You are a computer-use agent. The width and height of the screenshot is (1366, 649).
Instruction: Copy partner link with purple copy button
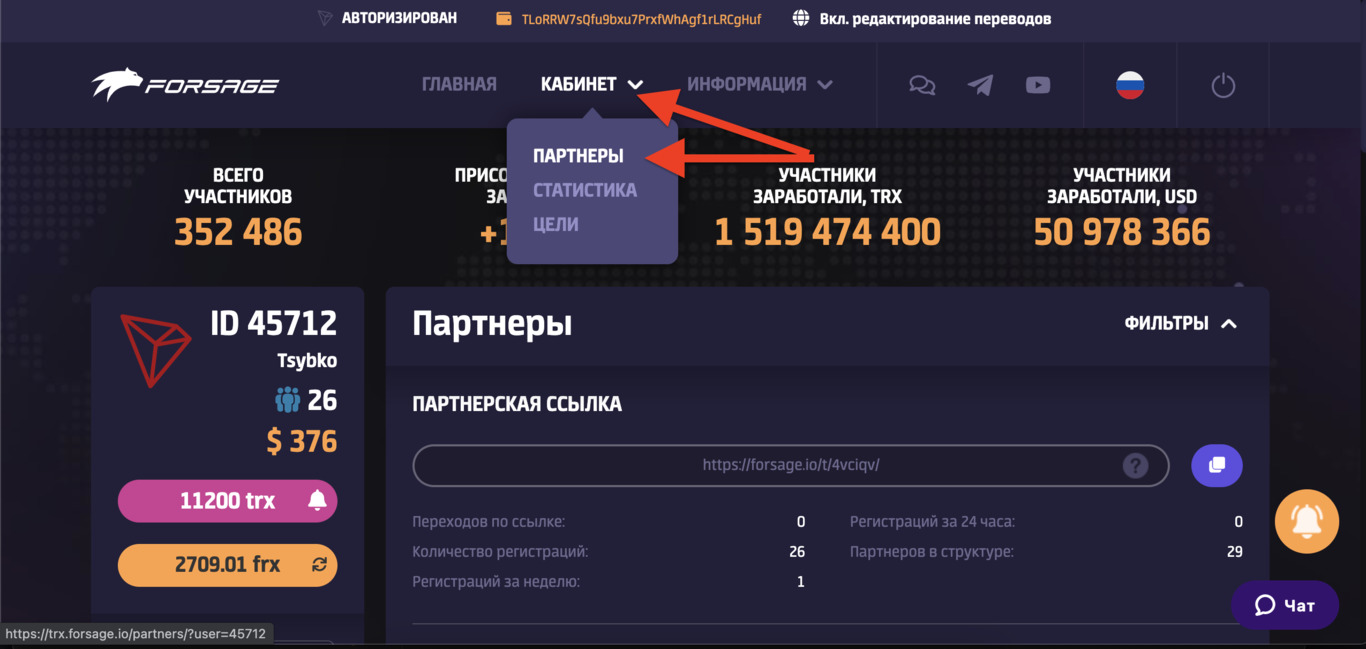coord(1217,465)
